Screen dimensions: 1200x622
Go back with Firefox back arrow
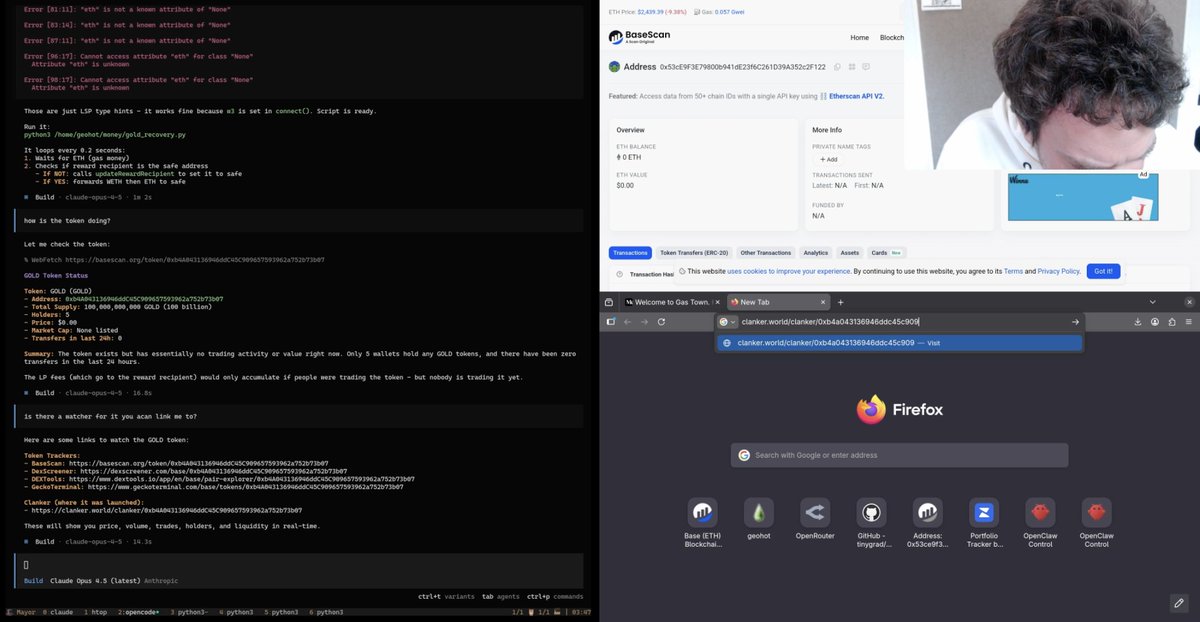pyautogui.click(x=627, y=322)
